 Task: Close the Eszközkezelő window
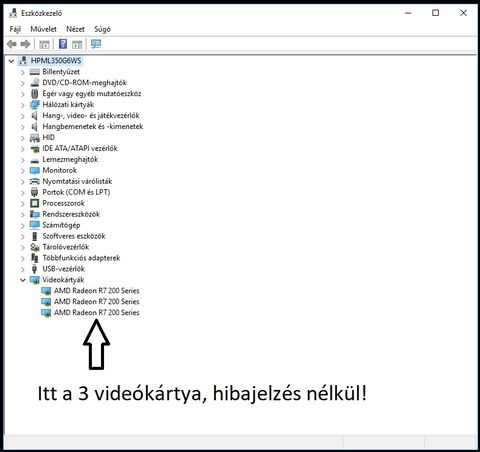(x=463, y=13)
